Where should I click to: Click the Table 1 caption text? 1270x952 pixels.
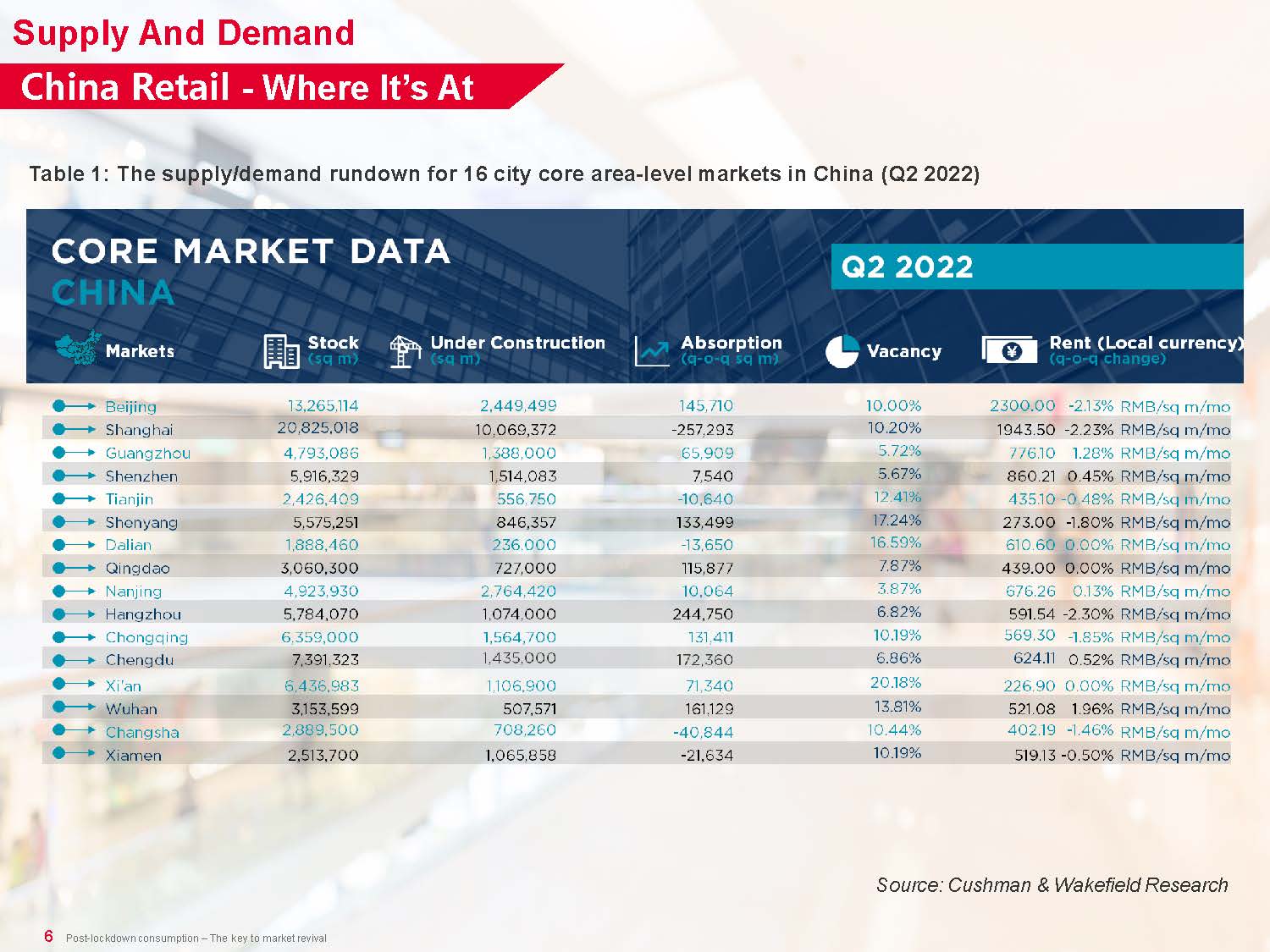505,174
